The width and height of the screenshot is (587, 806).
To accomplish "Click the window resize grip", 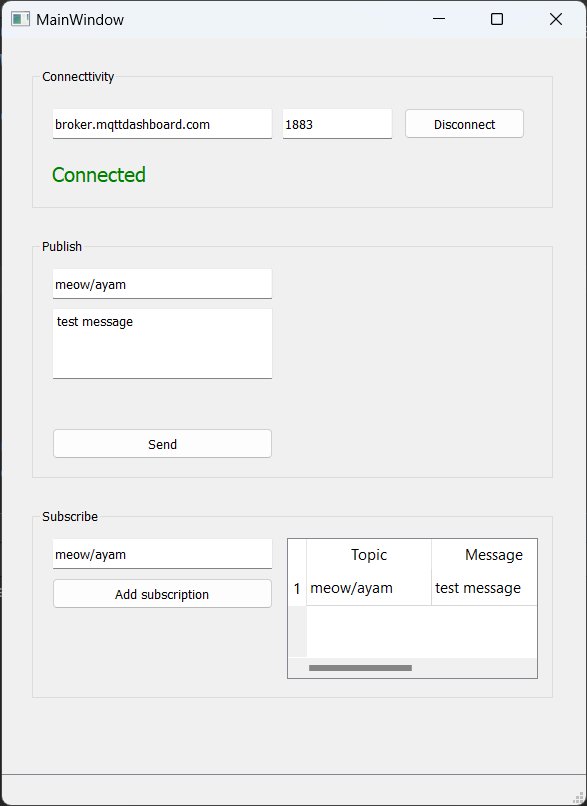I will point(579,798).
